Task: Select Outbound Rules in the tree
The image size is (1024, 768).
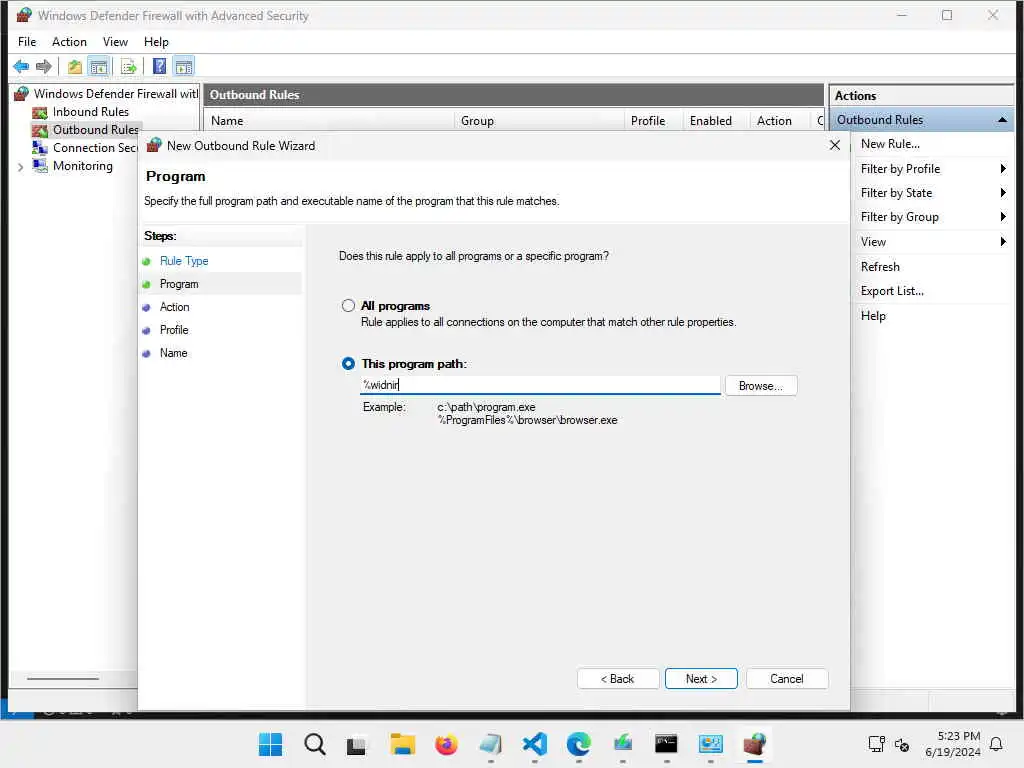Action: pos(95,130)
